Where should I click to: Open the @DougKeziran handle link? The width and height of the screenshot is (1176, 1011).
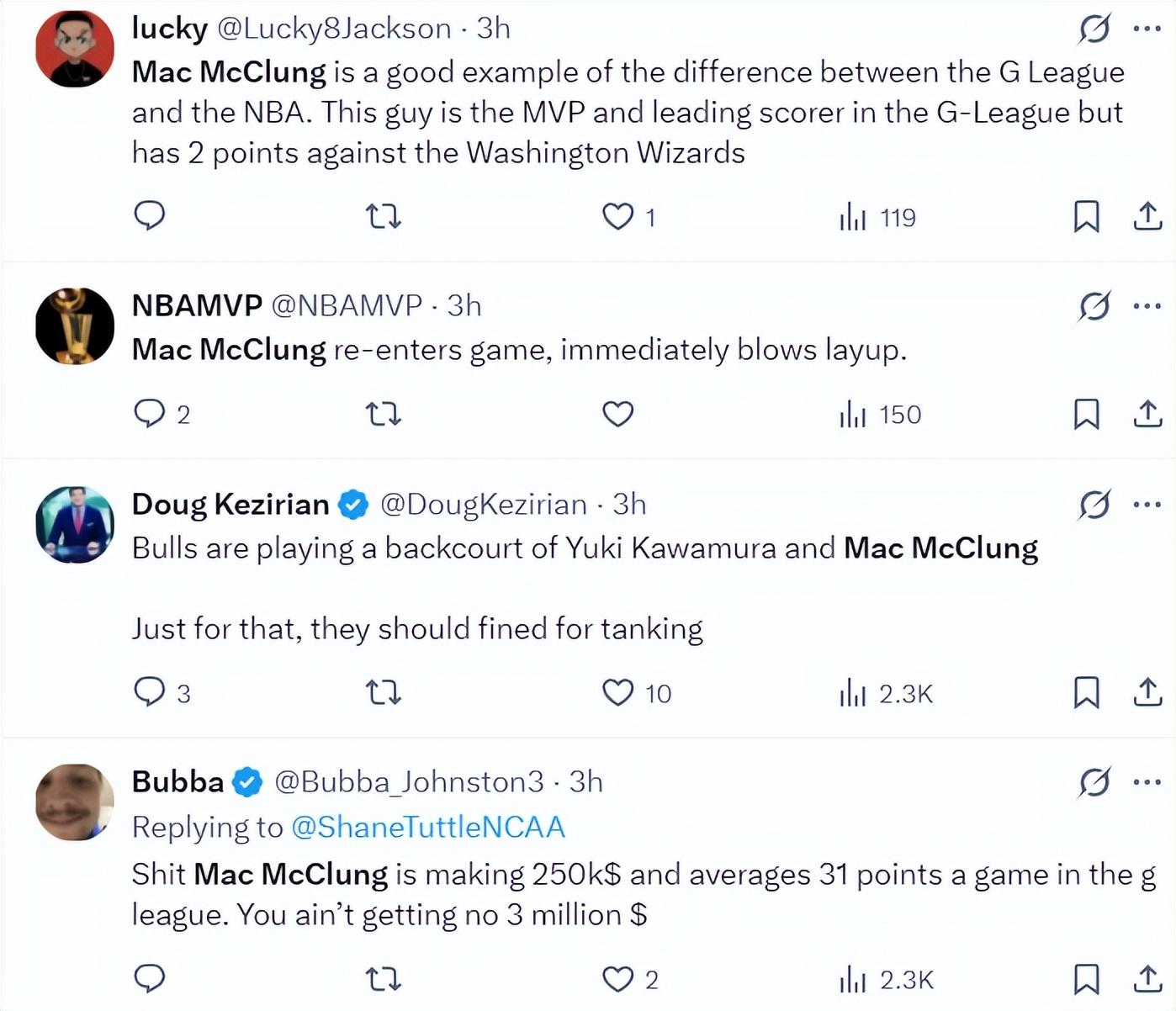(483, 505)
